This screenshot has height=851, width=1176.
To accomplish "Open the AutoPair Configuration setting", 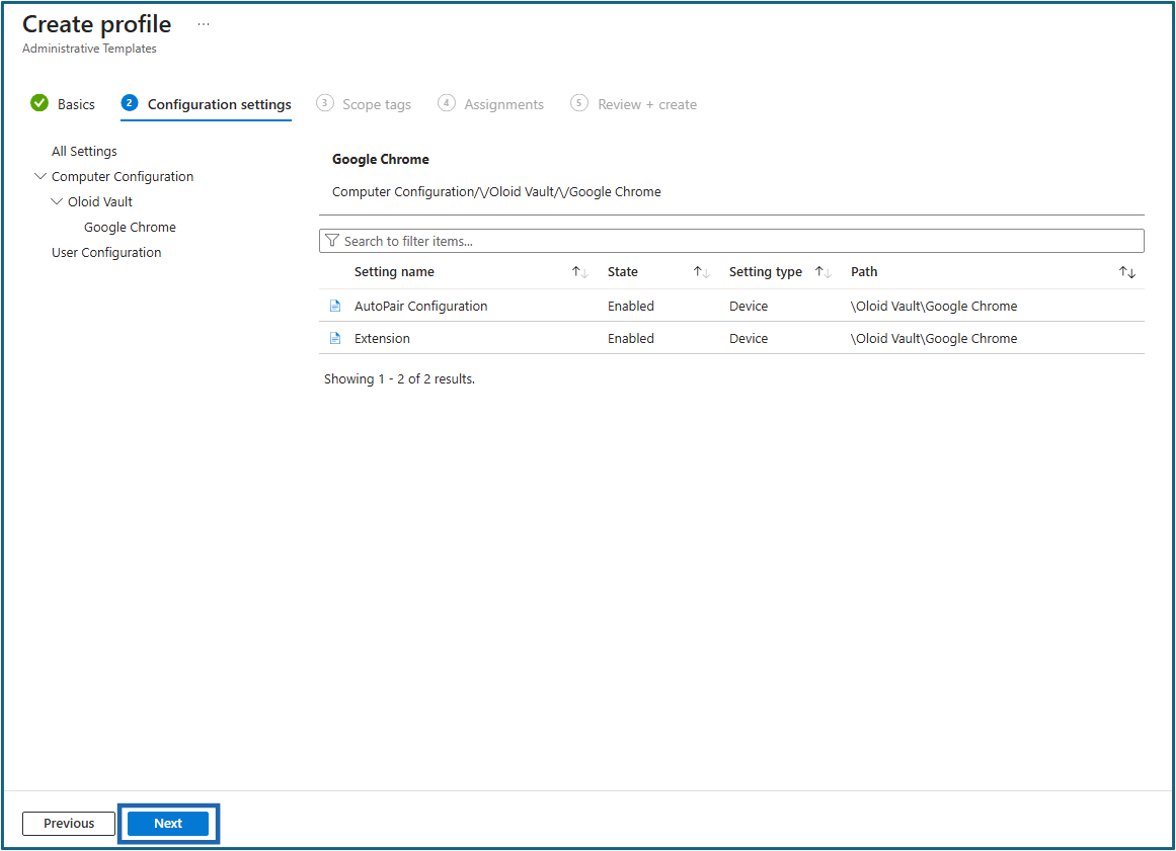I will point(421,306).
